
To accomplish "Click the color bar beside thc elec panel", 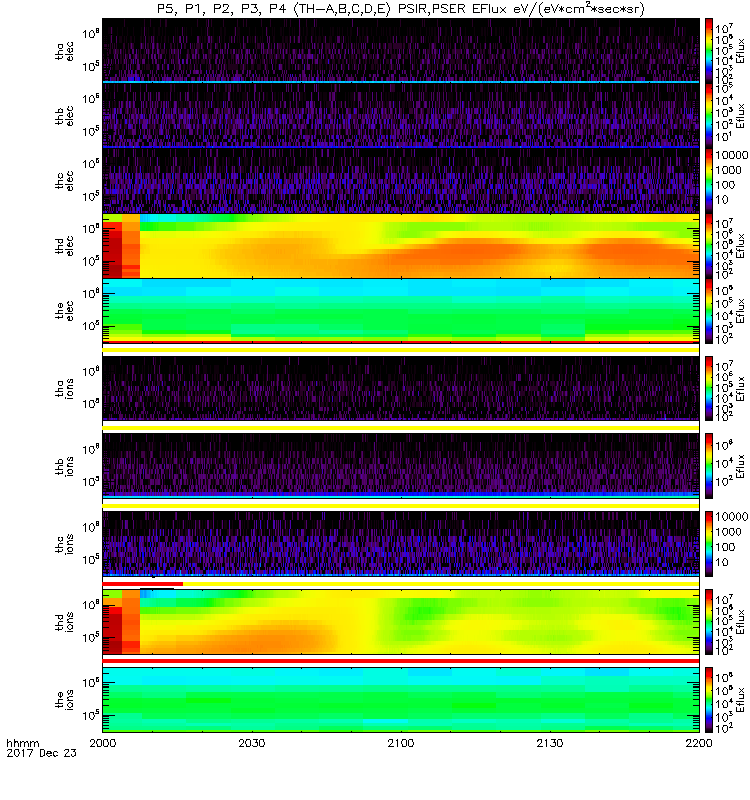I will [709, 181].
